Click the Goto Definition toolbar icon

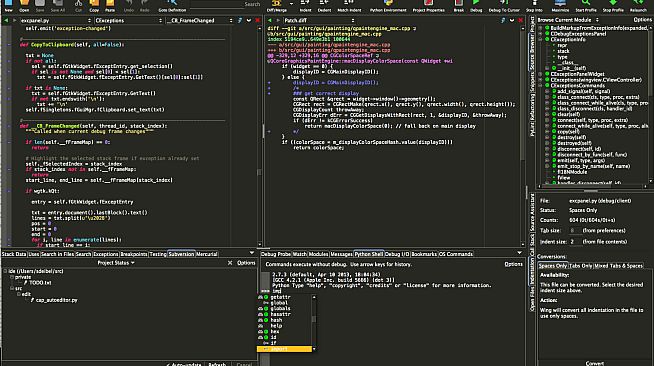172,4
